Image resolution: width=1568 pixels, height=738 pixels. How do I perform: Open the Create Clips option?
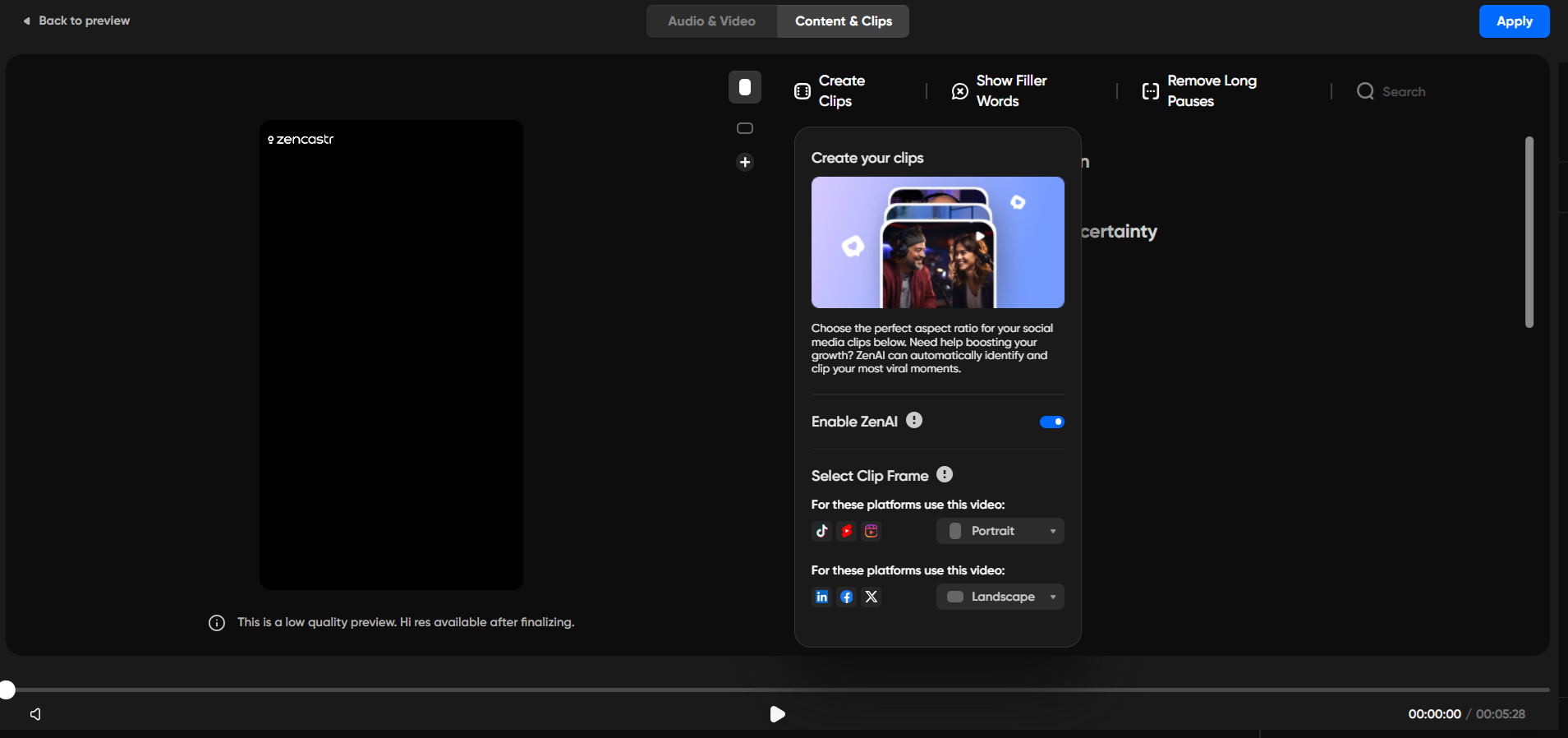831,90
